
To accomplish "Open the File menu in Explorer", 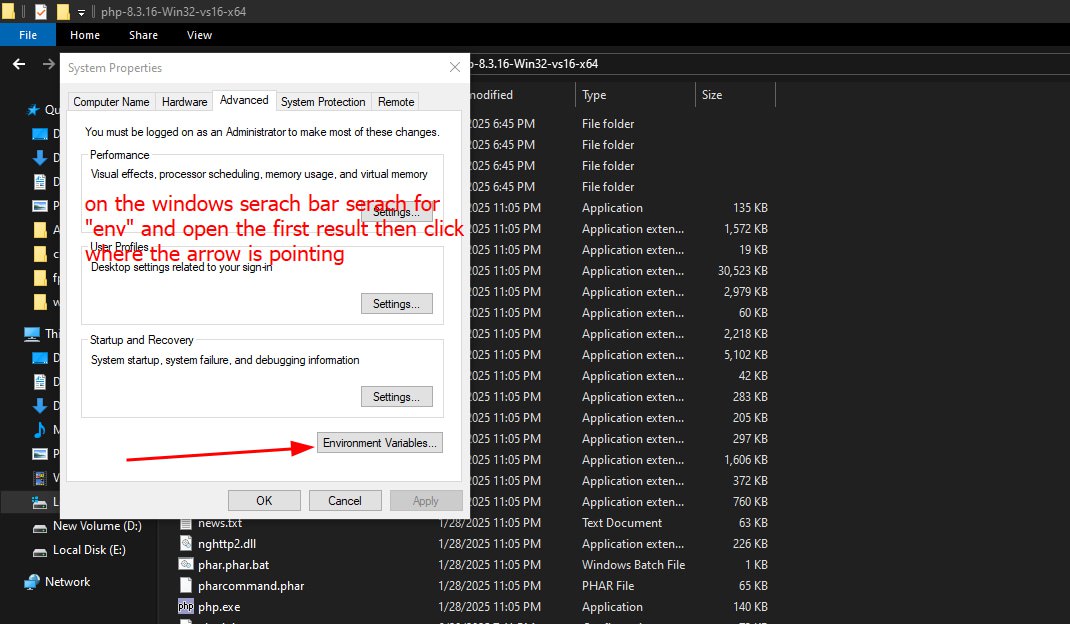I will tap(28, 35).
